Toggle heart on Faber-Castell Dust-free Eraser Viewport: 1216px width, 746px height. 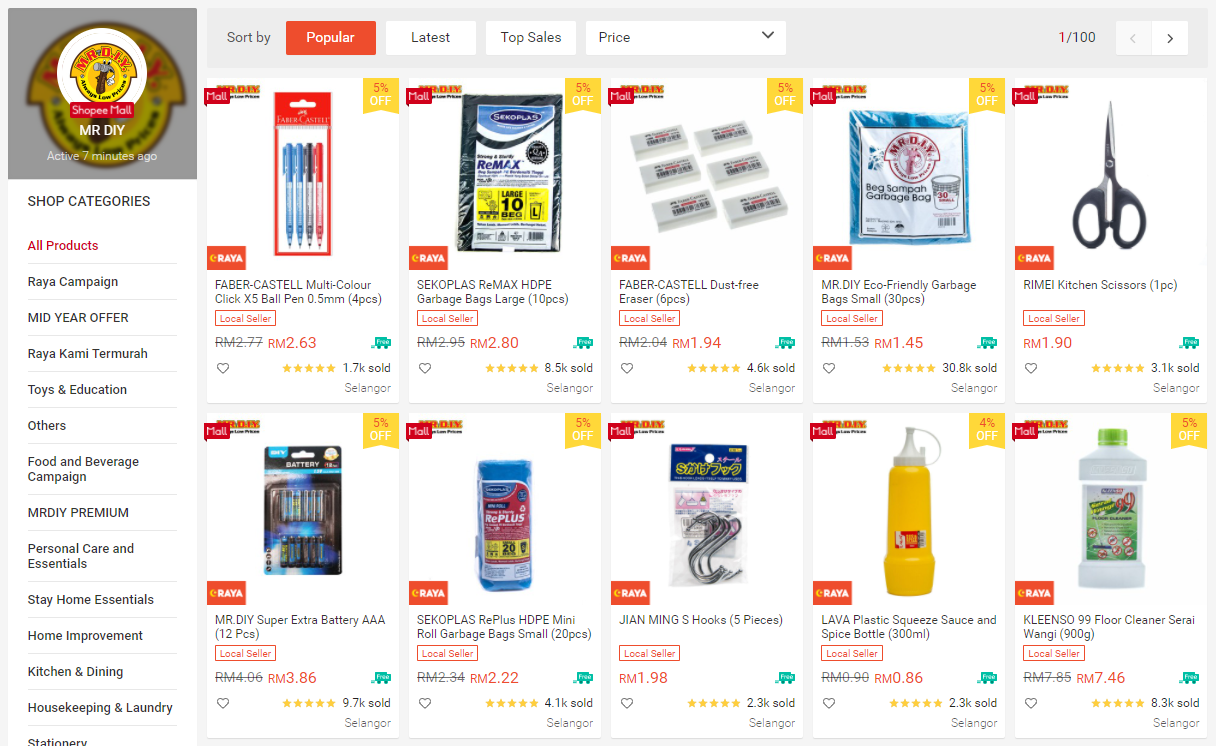coord(627,368)
